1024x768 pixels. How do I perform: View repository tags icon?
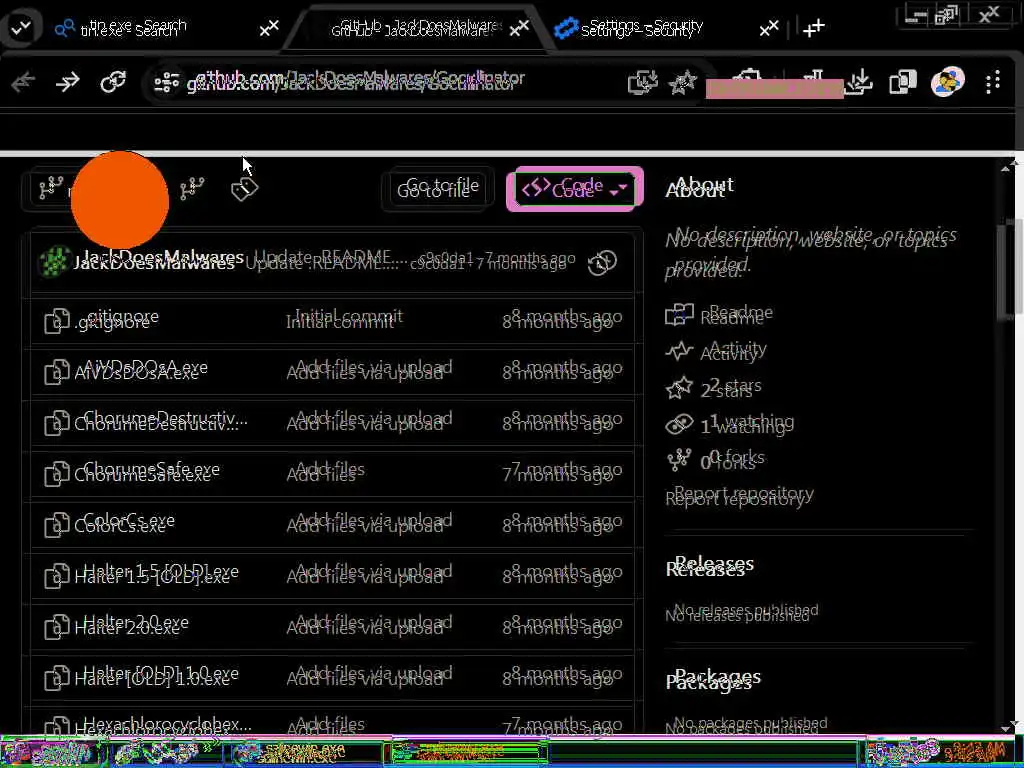[245, 189]
